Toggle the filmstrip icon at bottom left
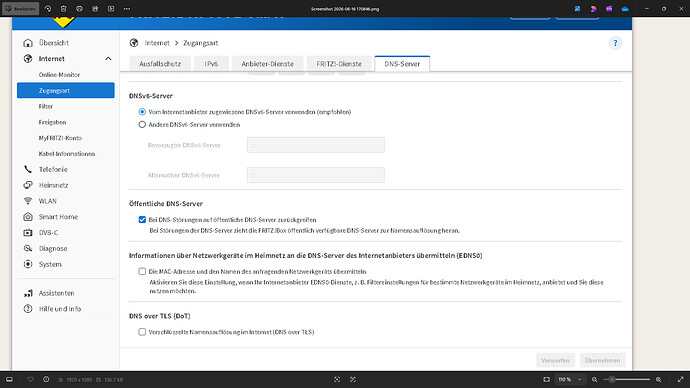The image size is (690, 388). pyautogui.click(x=9, y=379)
